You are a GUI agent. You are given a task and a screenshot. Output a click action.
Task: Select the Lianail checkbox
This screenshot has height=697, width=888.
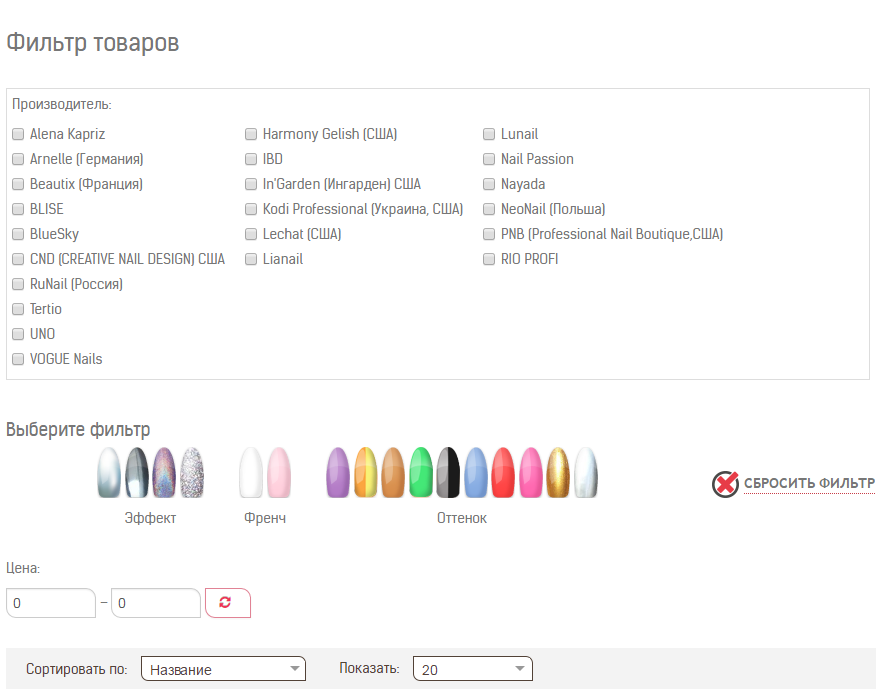pos(251,259)
